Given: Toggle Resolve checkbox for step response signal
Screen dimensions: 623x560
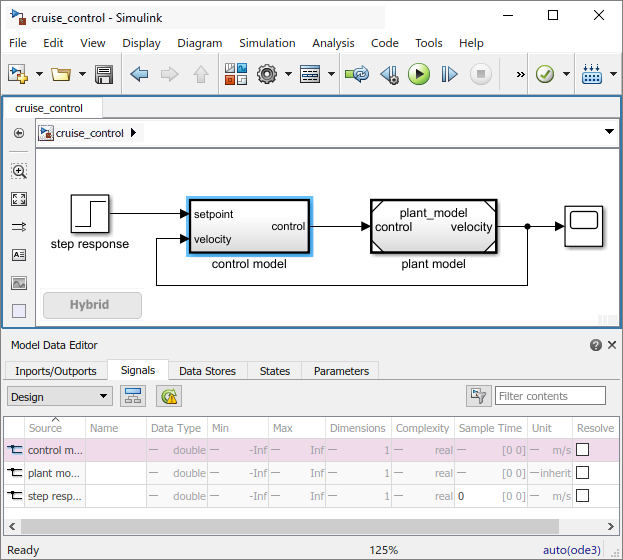Looking at the screenshot, I should point(582,496).
